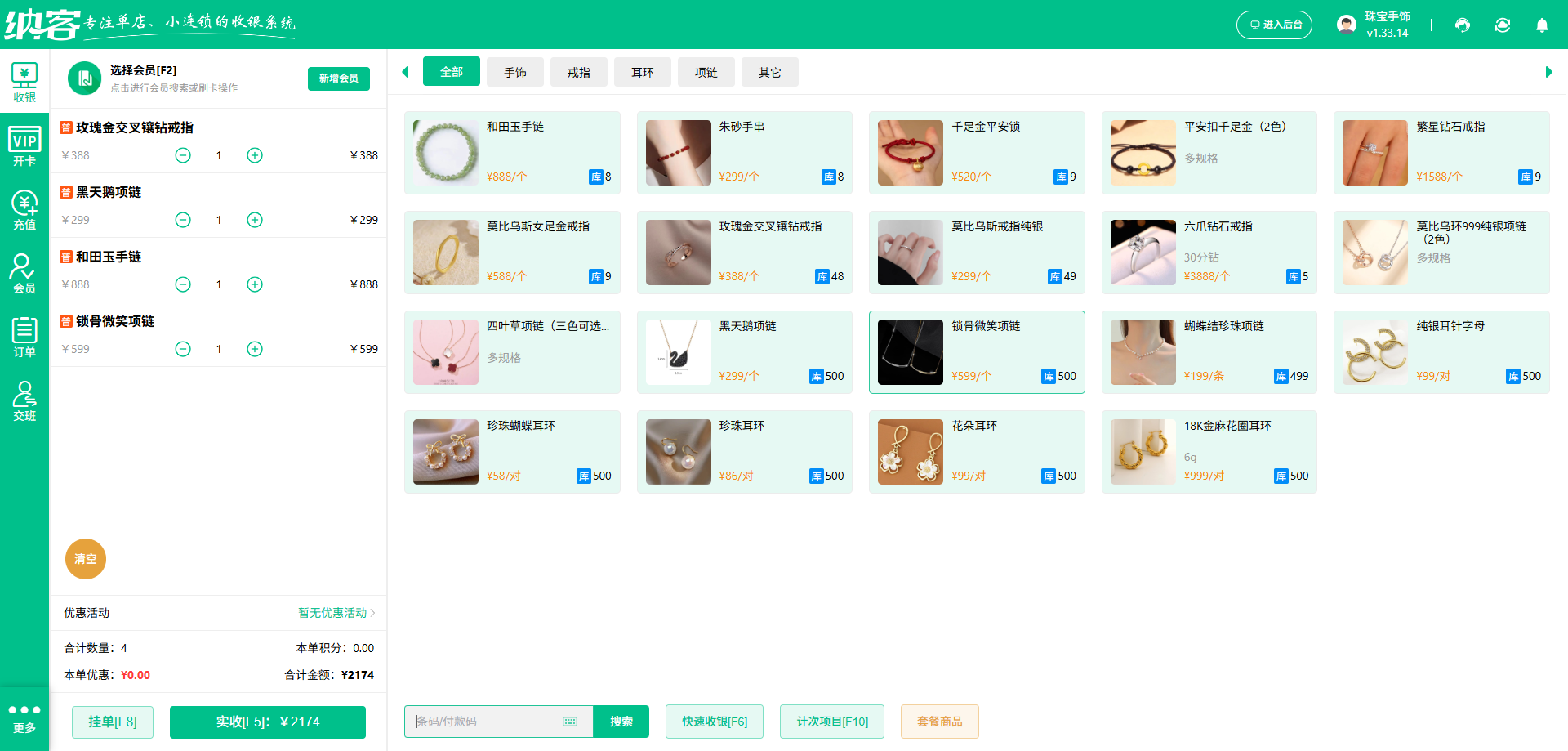Open the notifications bell
This screenshot has width=1568, height=751.
tap(1542, 25)
